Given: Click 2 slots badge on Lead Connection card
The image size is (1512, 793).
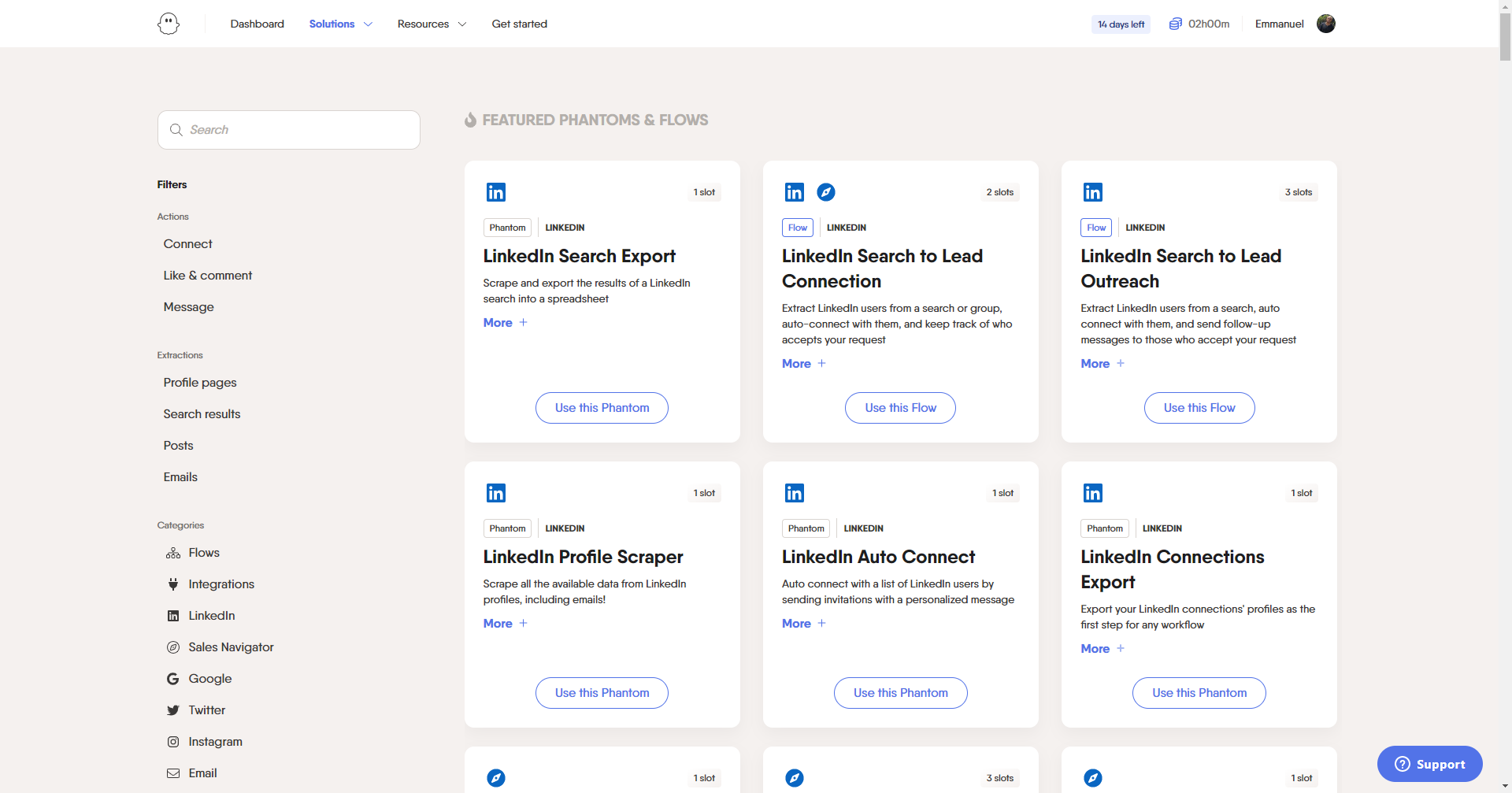Looking at the screenshot, I should (999, 192).
